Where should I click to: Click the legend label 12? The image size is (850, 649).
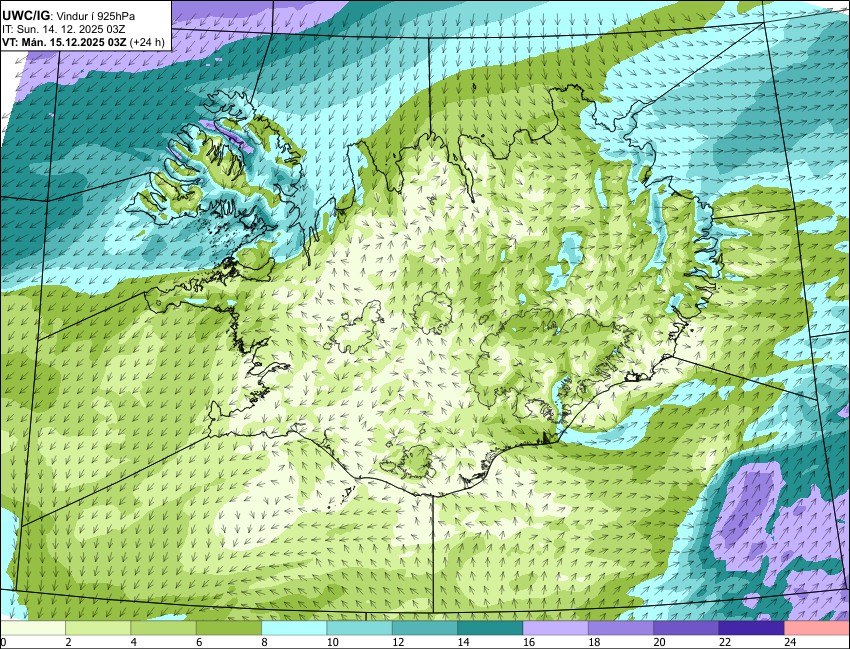coord(398,642)
